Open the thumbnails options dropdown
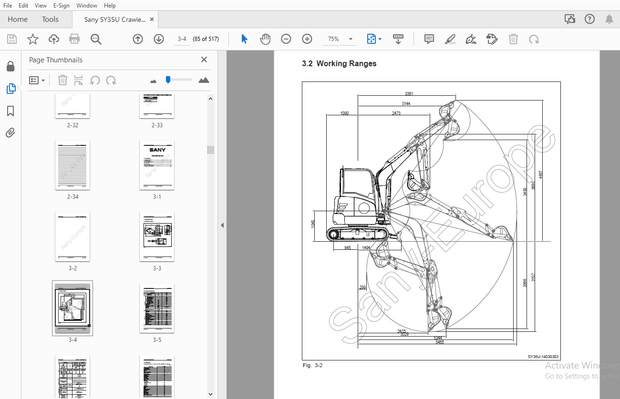 click(x=37, y=80)
